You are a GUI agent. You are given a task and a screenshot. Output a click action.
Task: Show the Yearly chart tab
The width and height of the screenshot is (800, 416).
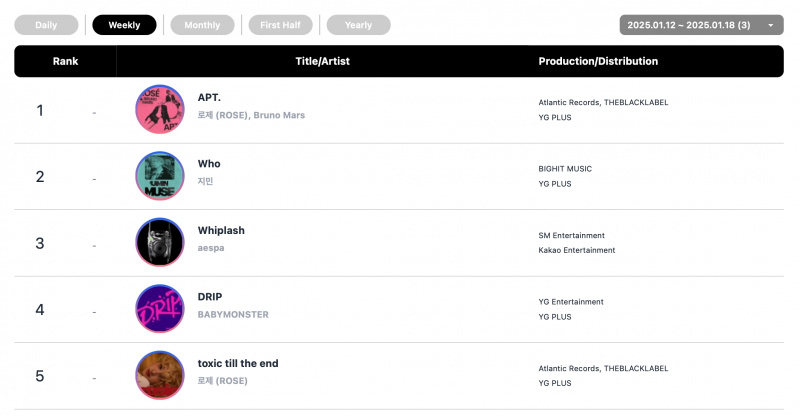pos(359,25)
